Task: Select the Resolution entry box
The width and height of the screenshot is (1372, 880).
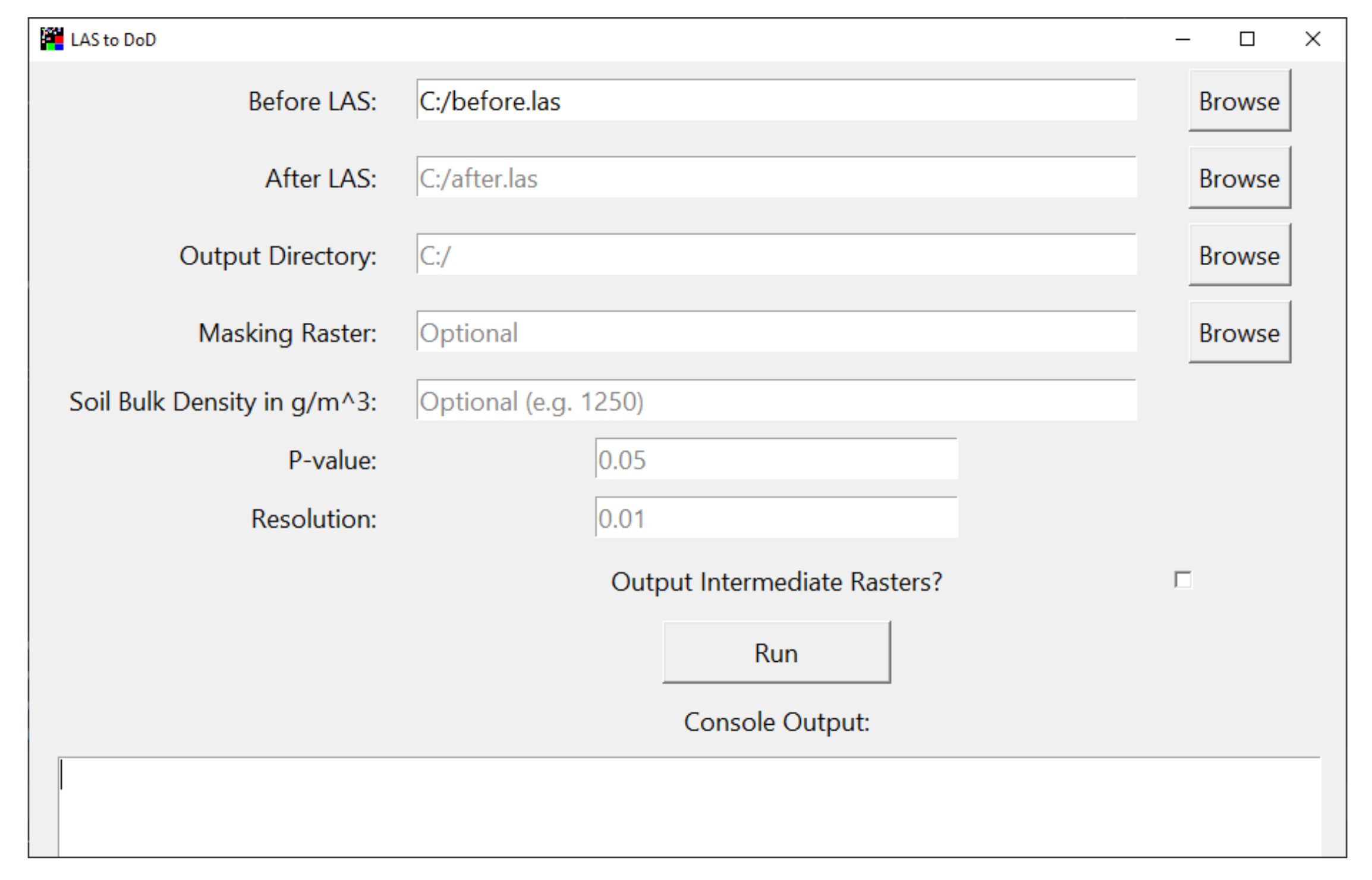Action: [x=776, y=518]
